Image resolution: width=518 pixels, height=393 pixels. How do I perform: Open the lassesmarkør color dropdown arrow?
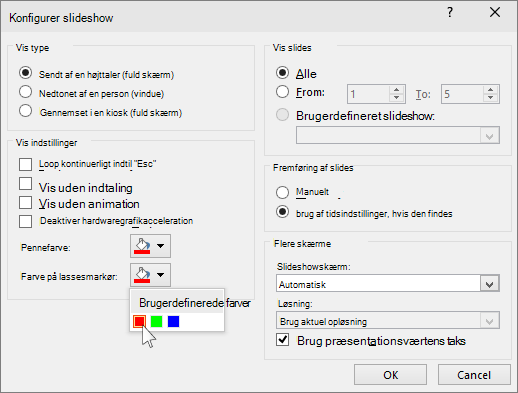[x=161, y=275]
